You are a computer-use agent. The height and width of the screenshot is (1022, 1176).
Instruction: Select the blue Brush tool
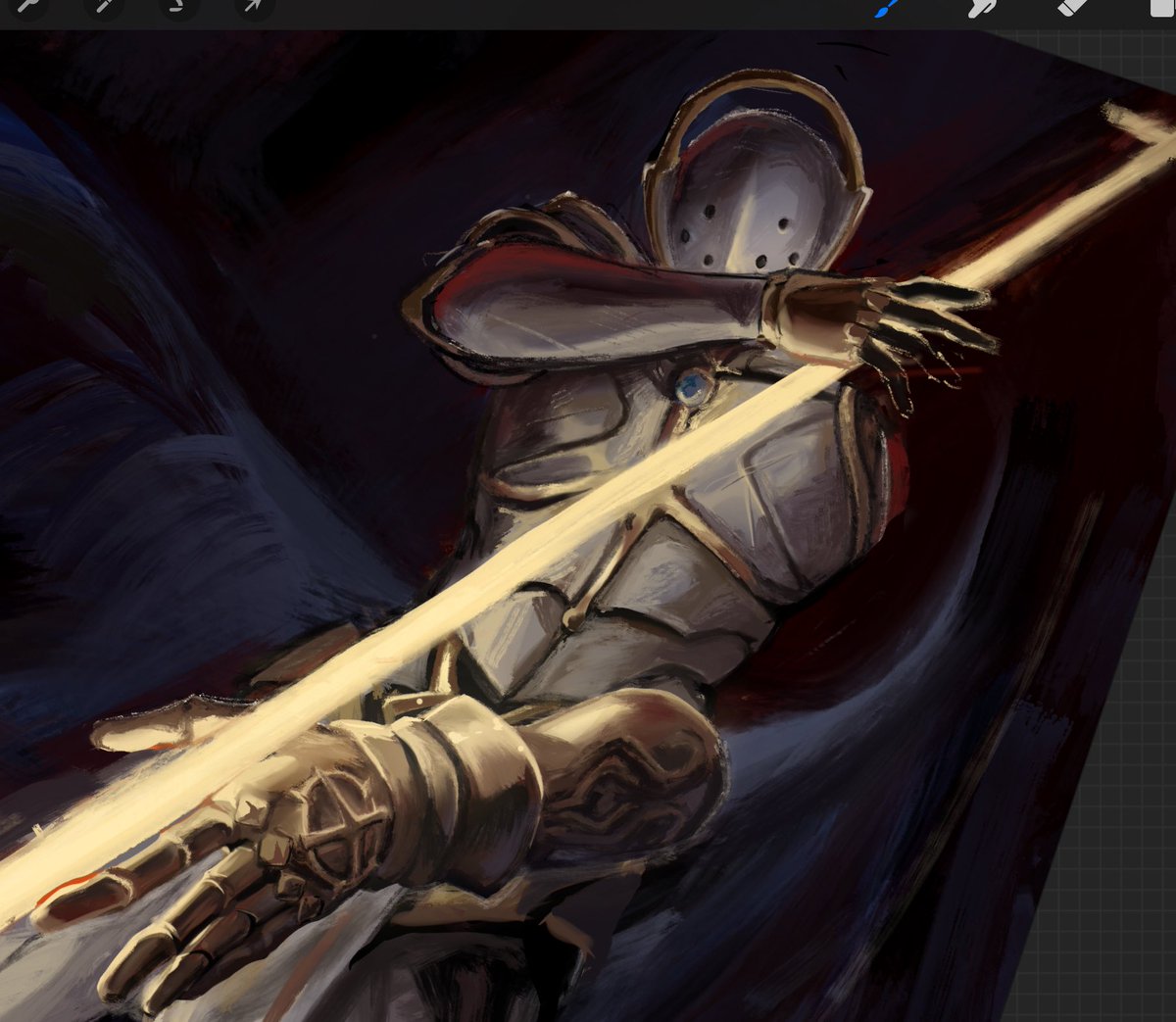tap(888, 8)
